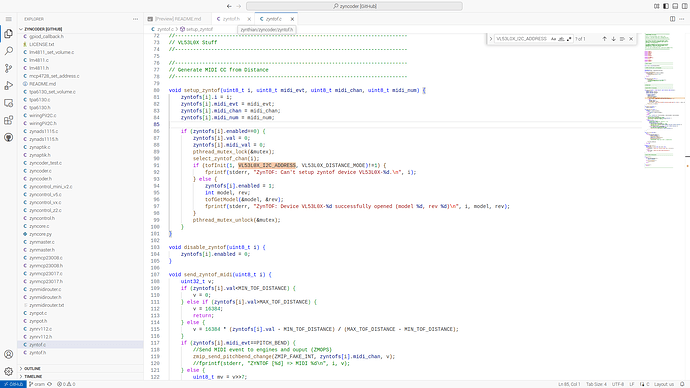Split the editor to the right

[x=672, y=19]
